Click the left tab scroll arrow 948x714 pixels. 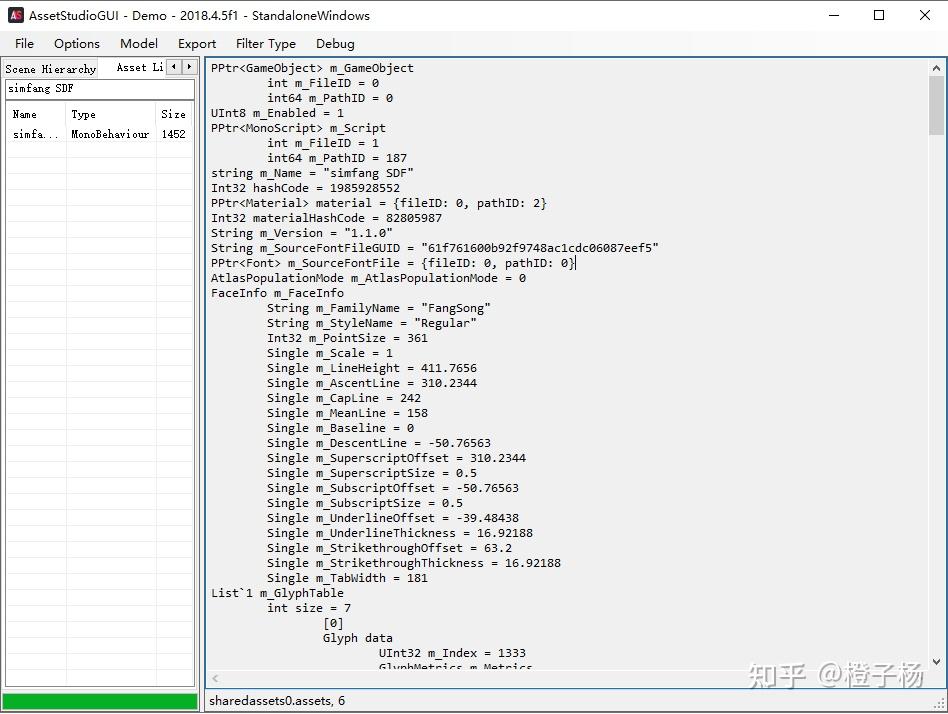tap(172, 67)
